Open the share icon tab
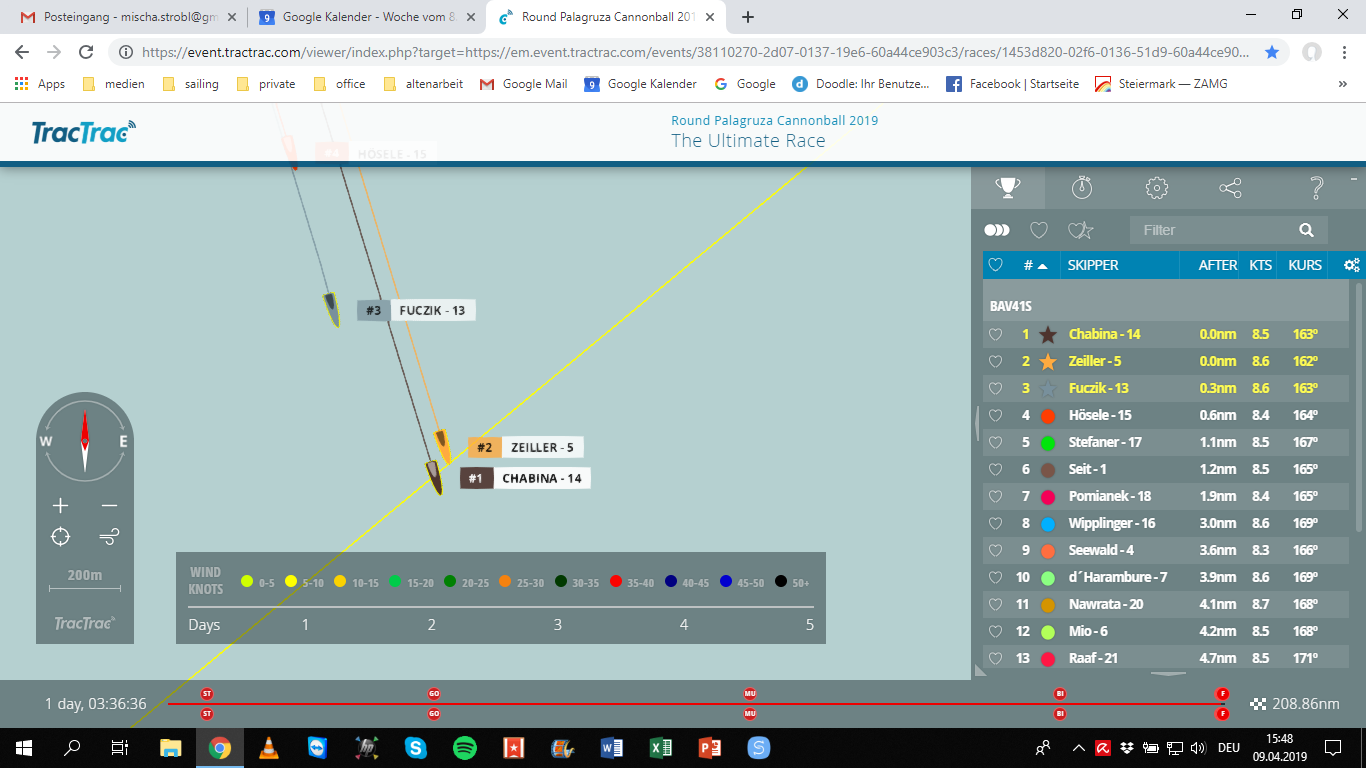The height and width of the screenshot is (768, 1366). coord(1231,187)
